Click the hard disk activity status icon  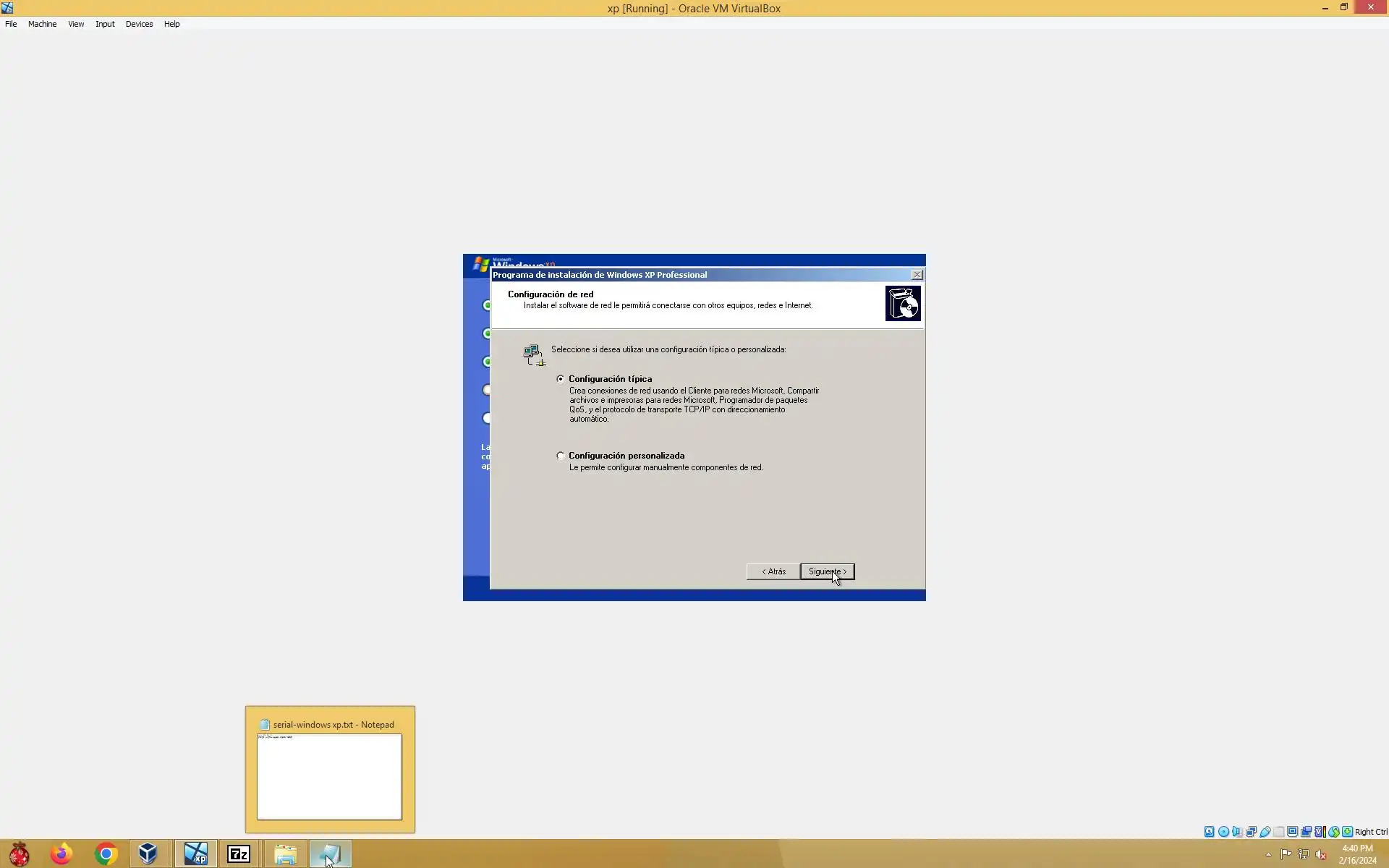tap(1209, 832)
